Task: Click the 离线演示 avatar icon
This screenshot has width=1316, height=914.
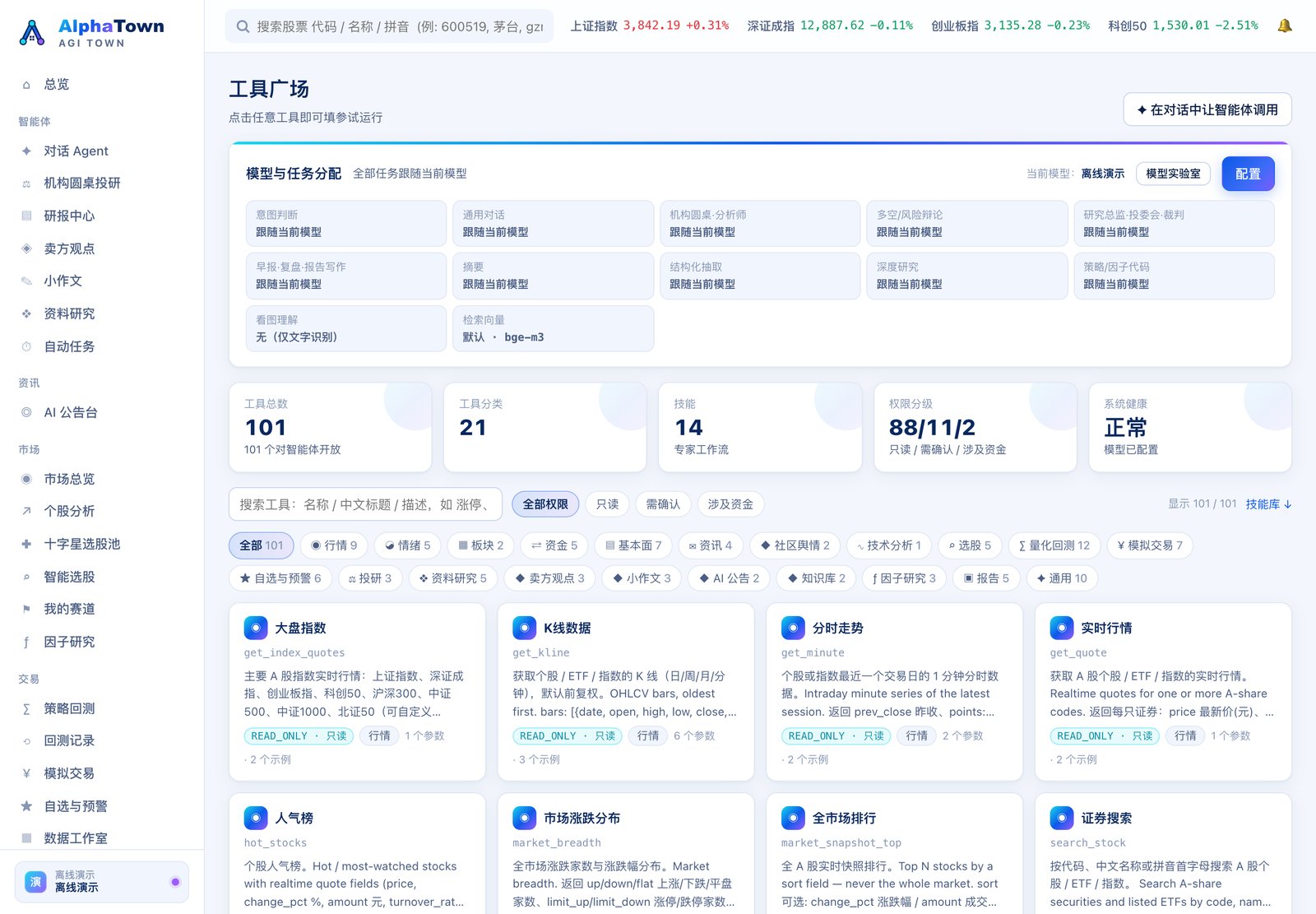Action: [35, 881]
